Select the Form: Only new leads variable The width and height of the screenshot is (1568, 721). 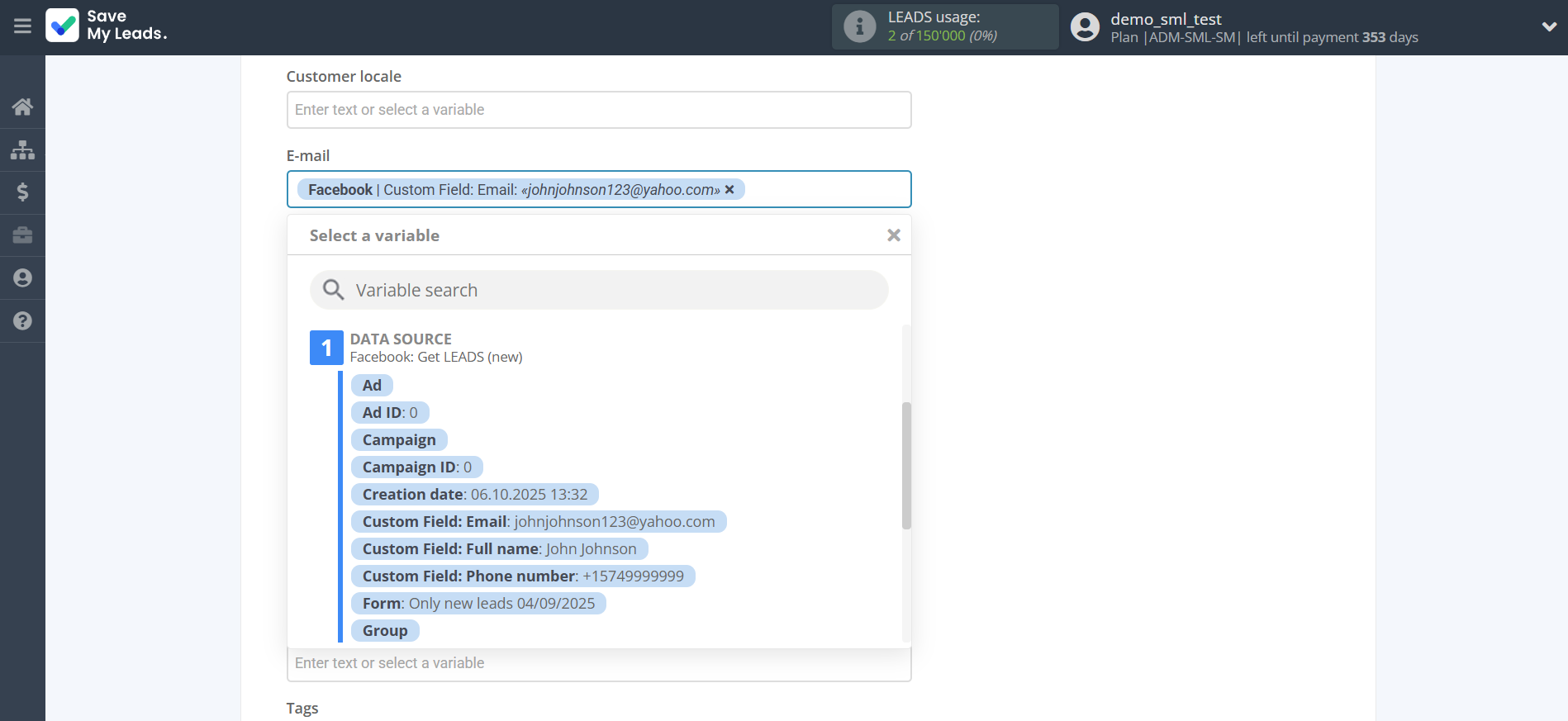478,604
